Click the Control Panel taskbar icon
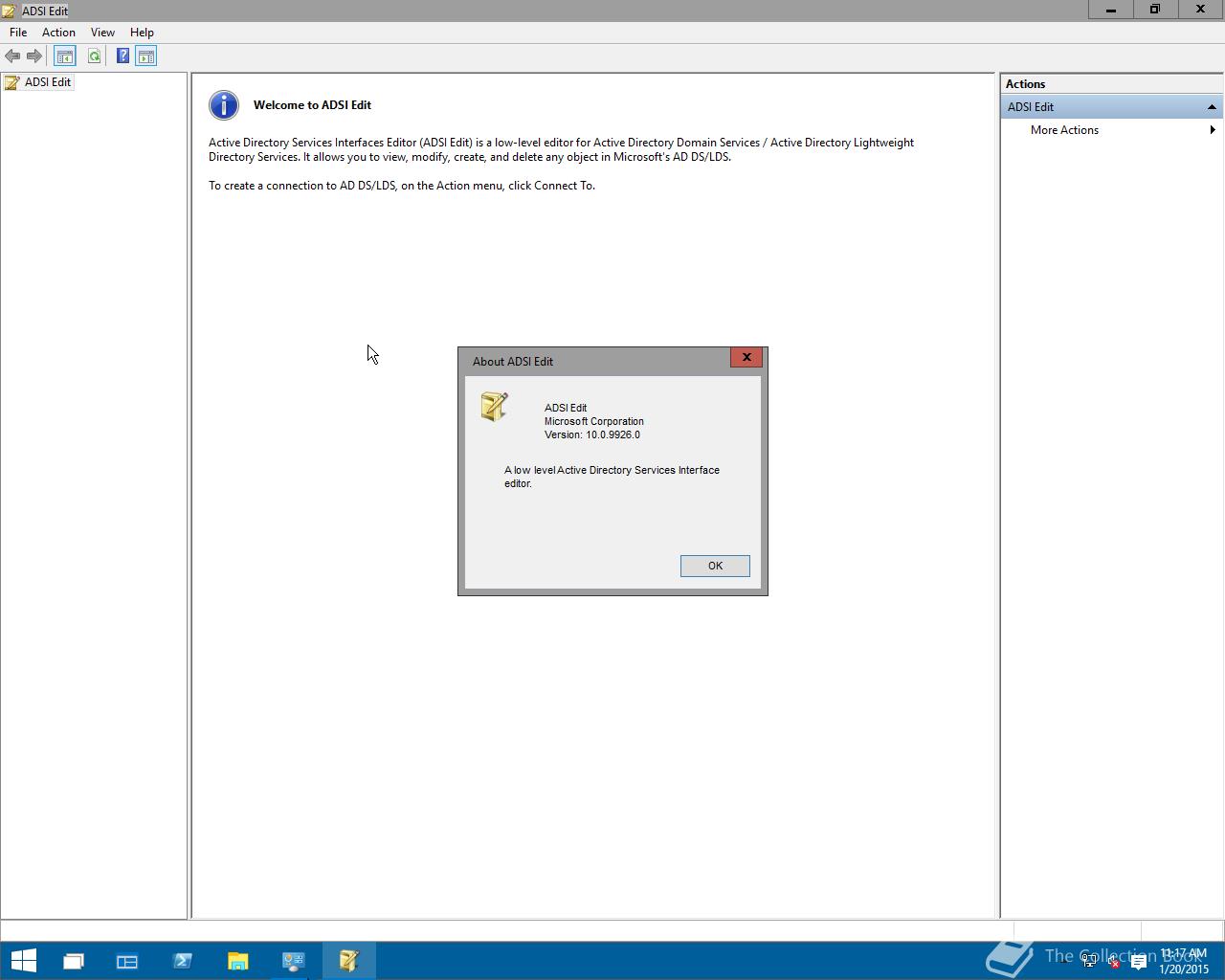The height and width of the screenshot is (980, 1225). click(x=293, y=961)
